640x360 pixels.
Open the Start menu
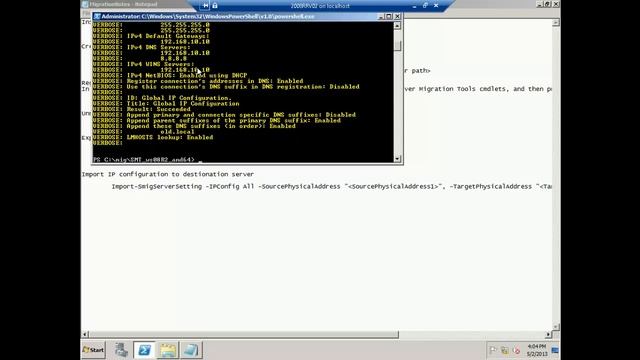(x=93, y=350)
